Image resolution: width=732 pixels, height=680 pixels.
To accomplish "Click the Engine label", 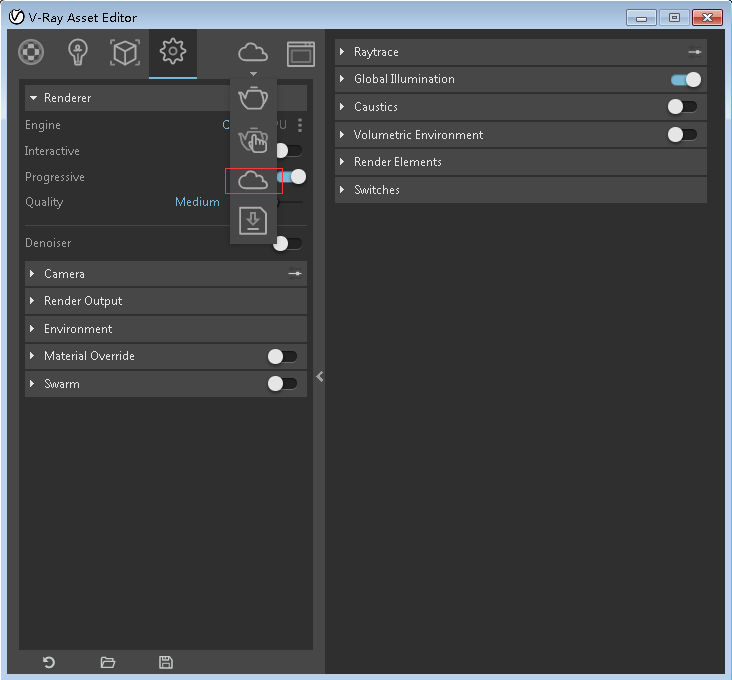I will click(x=43, y=125).
